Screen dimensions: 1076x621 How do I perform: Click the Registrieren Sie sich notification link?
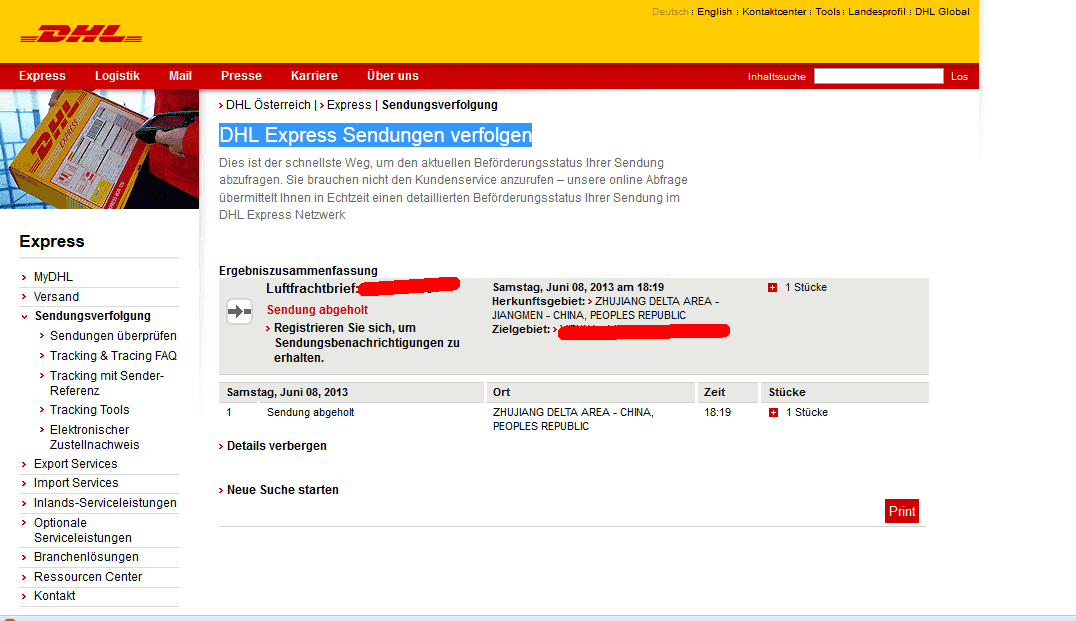pyautogui.click(x=366, y=342)
